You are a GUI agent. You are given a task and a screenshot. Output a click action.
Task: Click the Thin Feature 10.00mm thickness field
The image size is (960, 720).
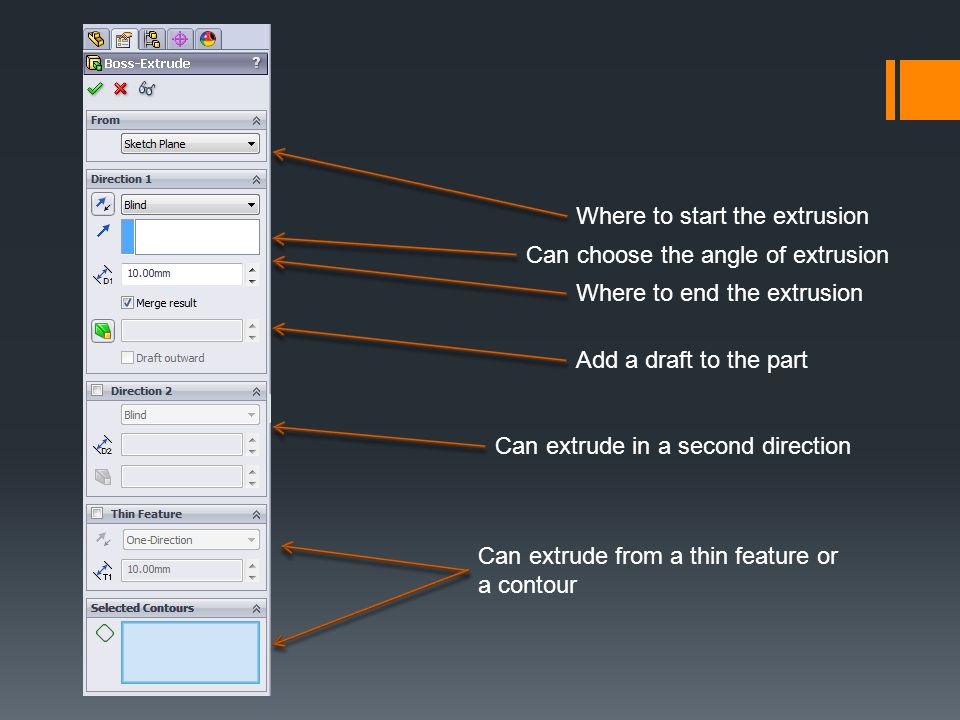click(182, 569)
